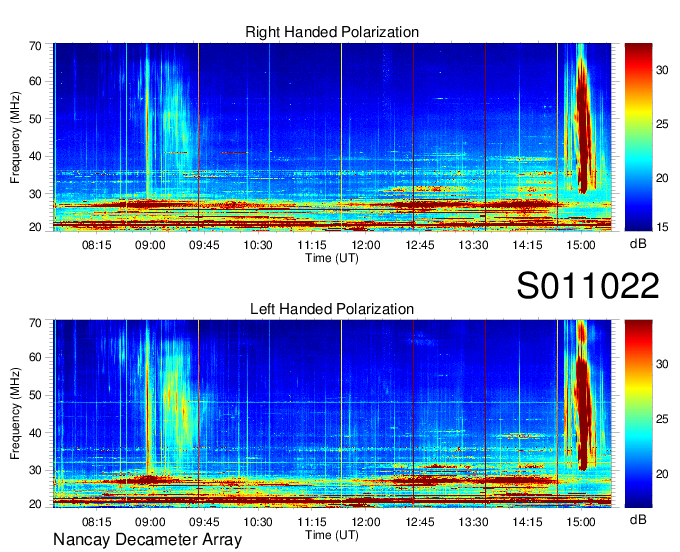Click the bottom plot's 'Frequency (MHz)' axis label
Image resolution: width=680 pixels, height=552 pixels.
(x=15, y=414)
